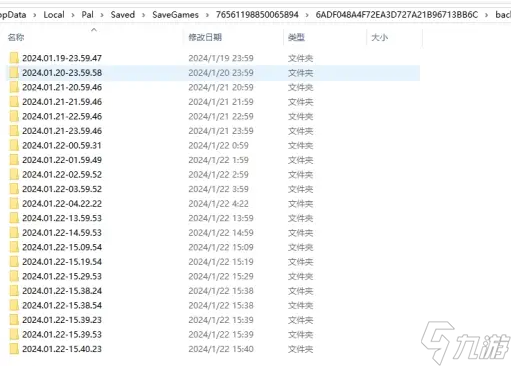
Task: Click folder icon for 2024.01.20-23.59.58
Action: [x=14, y=73]
